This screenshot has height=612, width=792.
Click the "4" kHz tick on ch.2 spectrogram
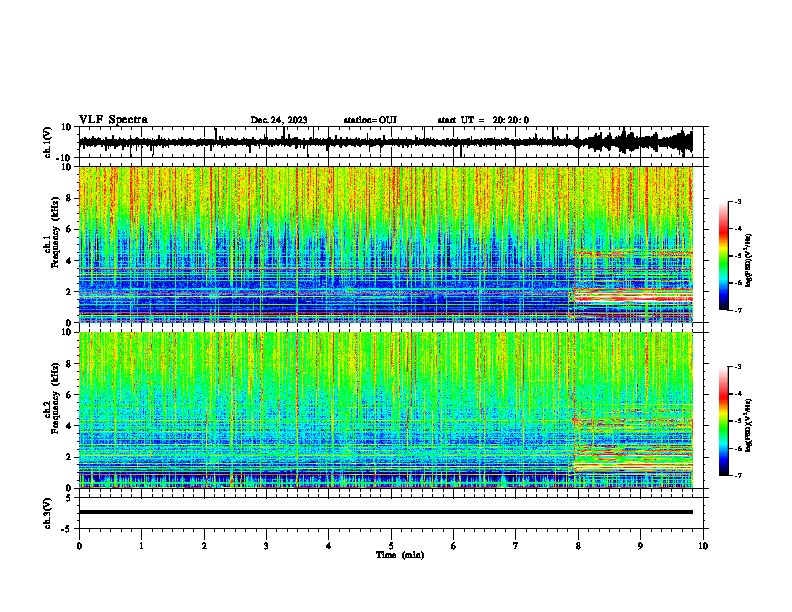point(70,426)
